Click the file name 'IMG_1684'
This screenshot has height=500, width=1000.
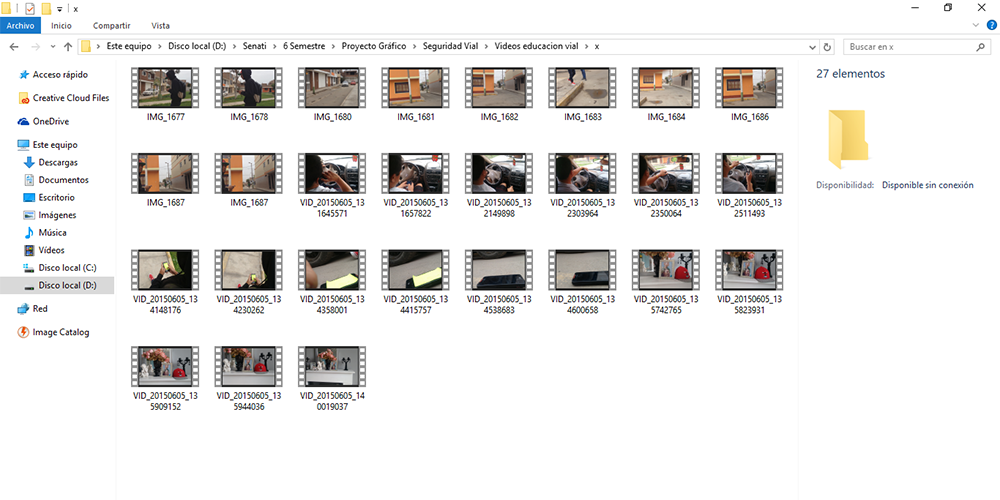coord(666,117)
